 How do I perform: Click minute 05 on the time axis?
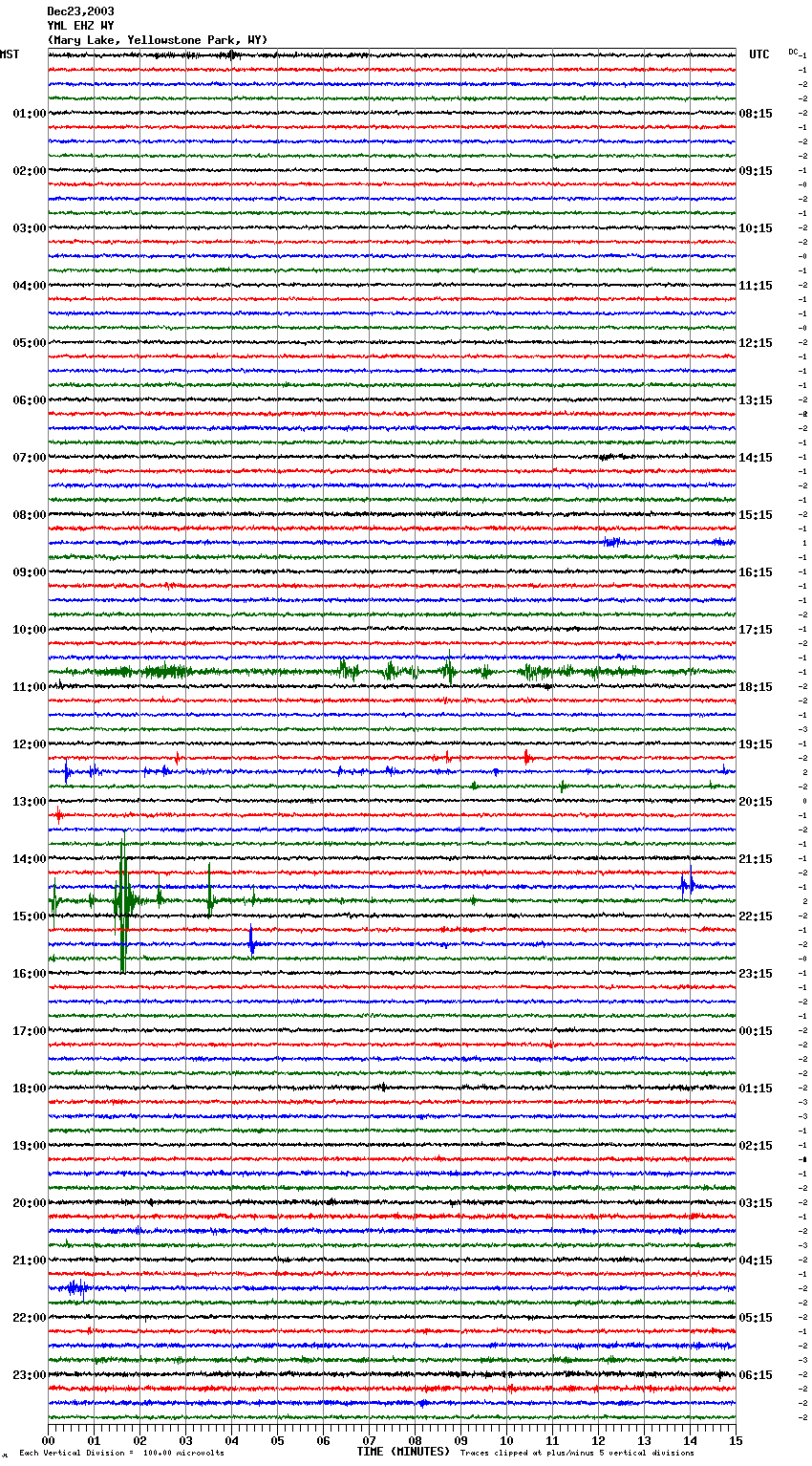[x=277, y=1440]
